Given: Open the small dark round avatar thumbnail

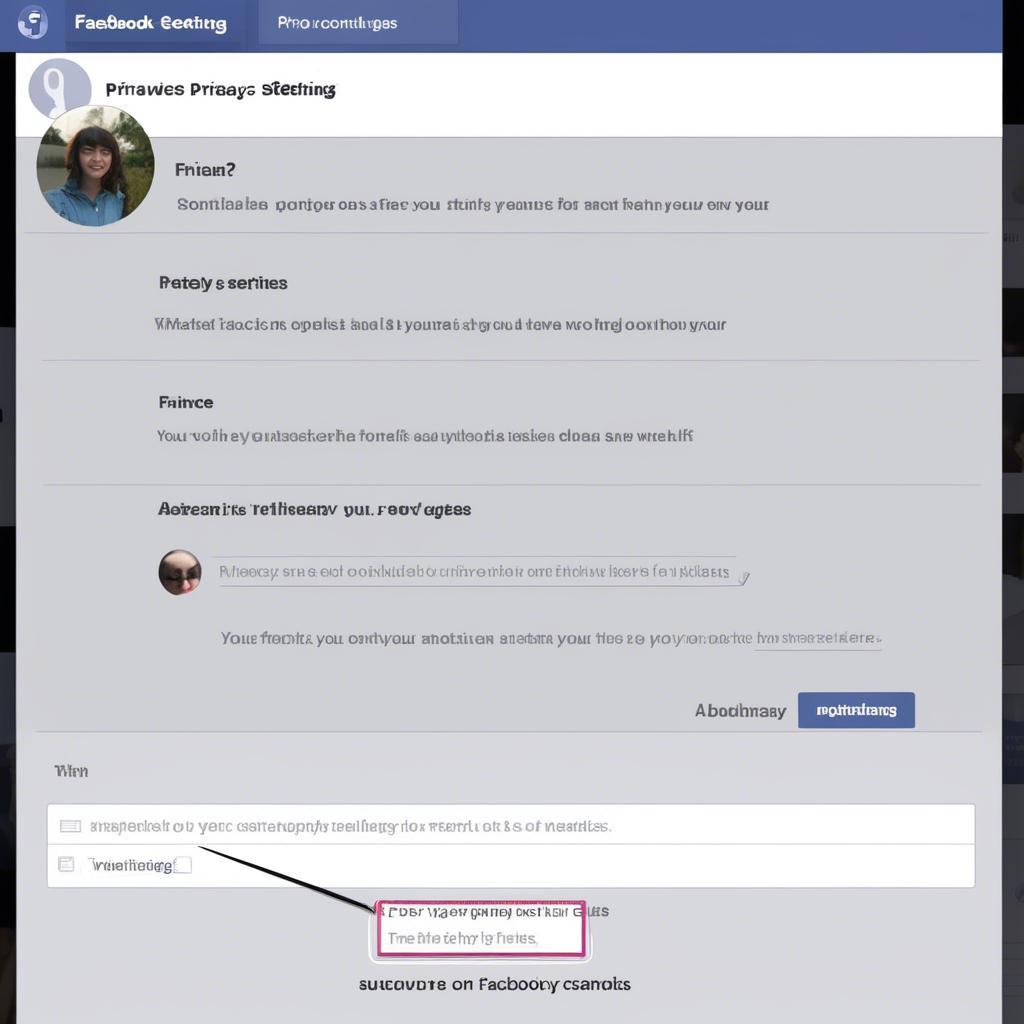Looking at the screenshot, I should 180,572.
